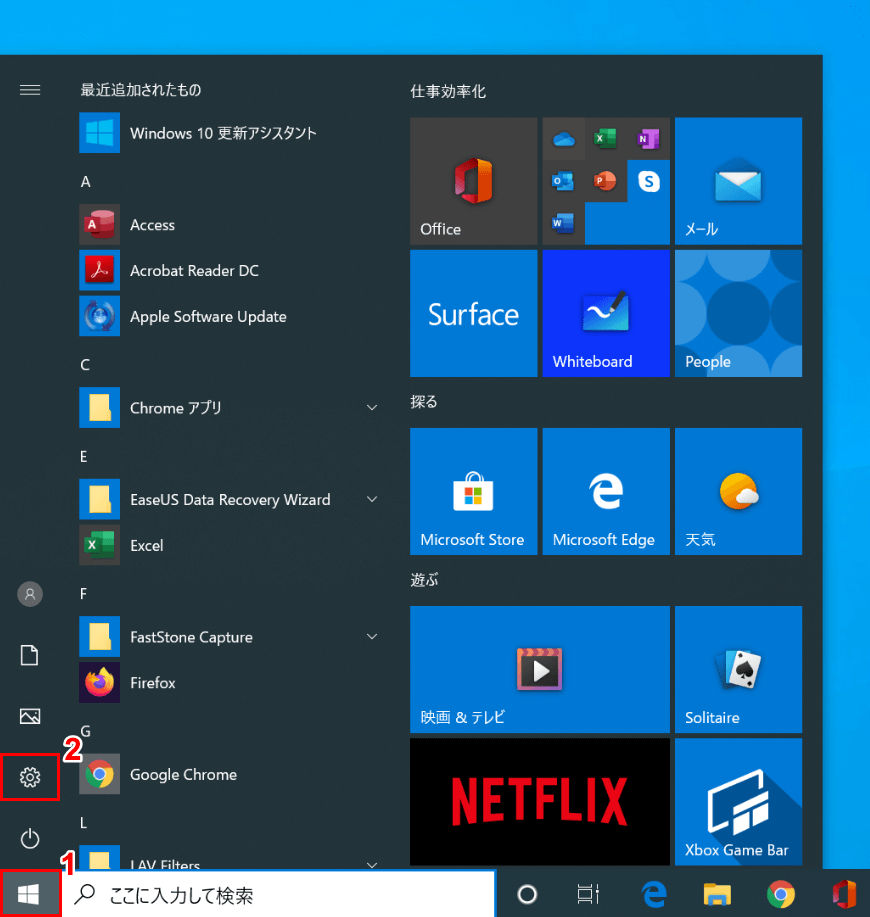Open Word small tile icon
Screen dimensions: 870x917
click(x=564, y=223)
